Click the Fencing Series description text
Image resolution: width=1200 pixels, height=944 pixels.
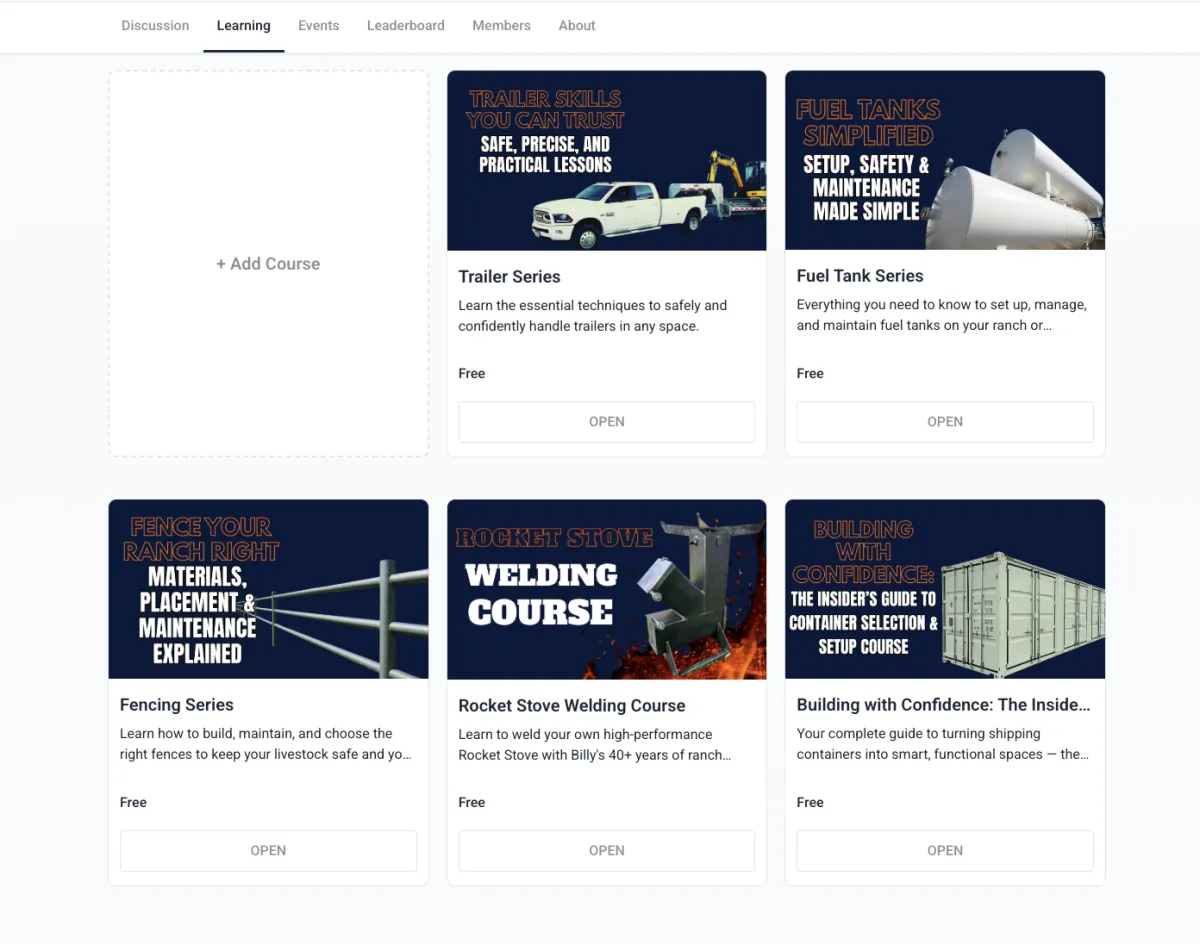pos(266,744)
